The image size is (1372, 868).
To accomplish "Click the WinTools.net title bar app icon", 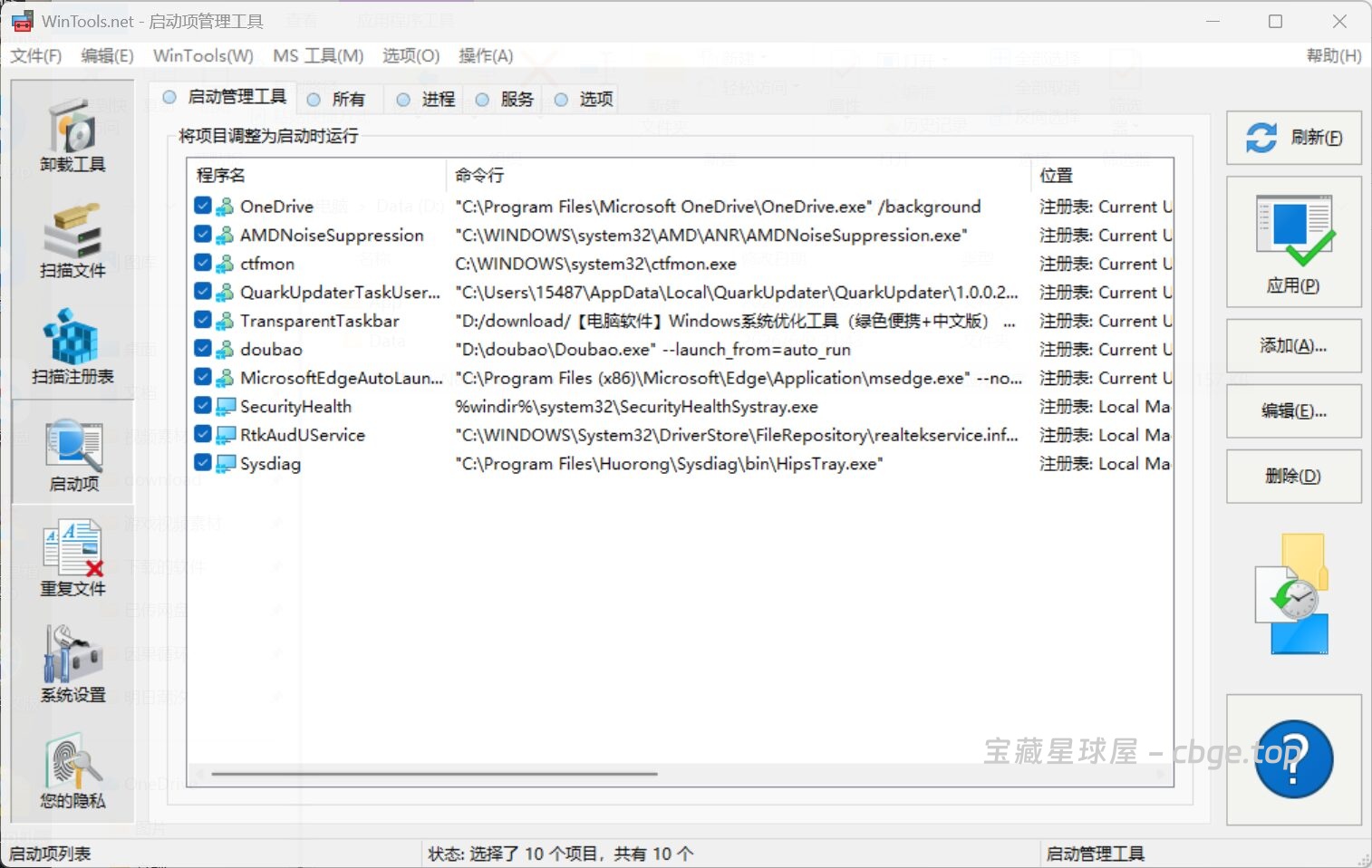I will [22, 21].
